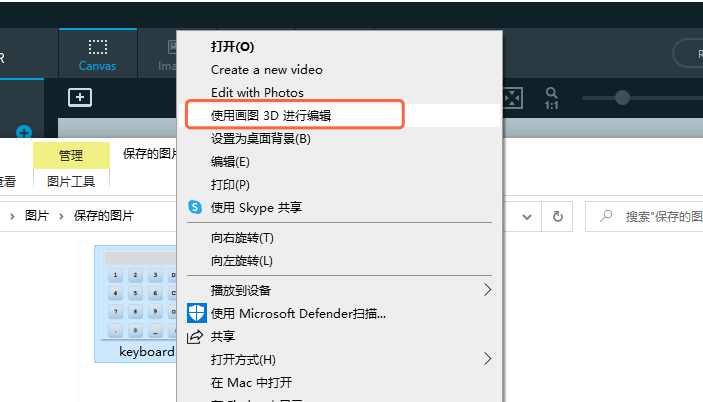703x402 pixels.
Task: Choose 使用画图 3D 进行编辑
Action: (x=271, y=116)
